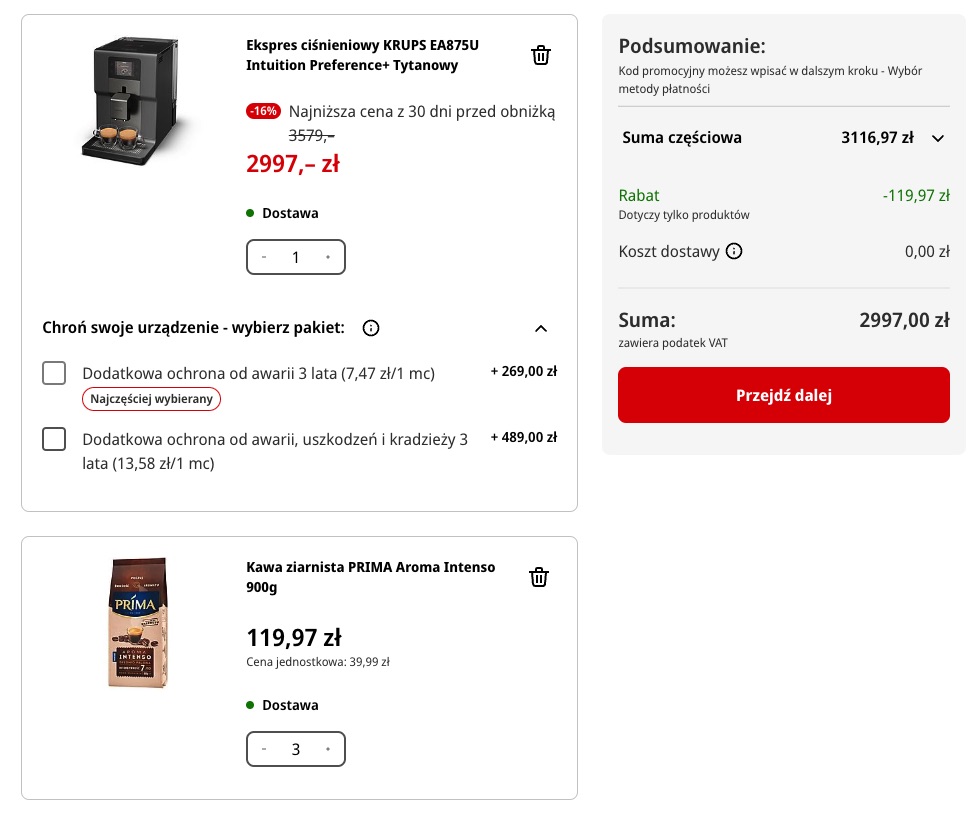The width and height of the screenshot is (972, 818).
Task: Click the KRUPS espresso machine thumbnail
Action: coord(131,101)
